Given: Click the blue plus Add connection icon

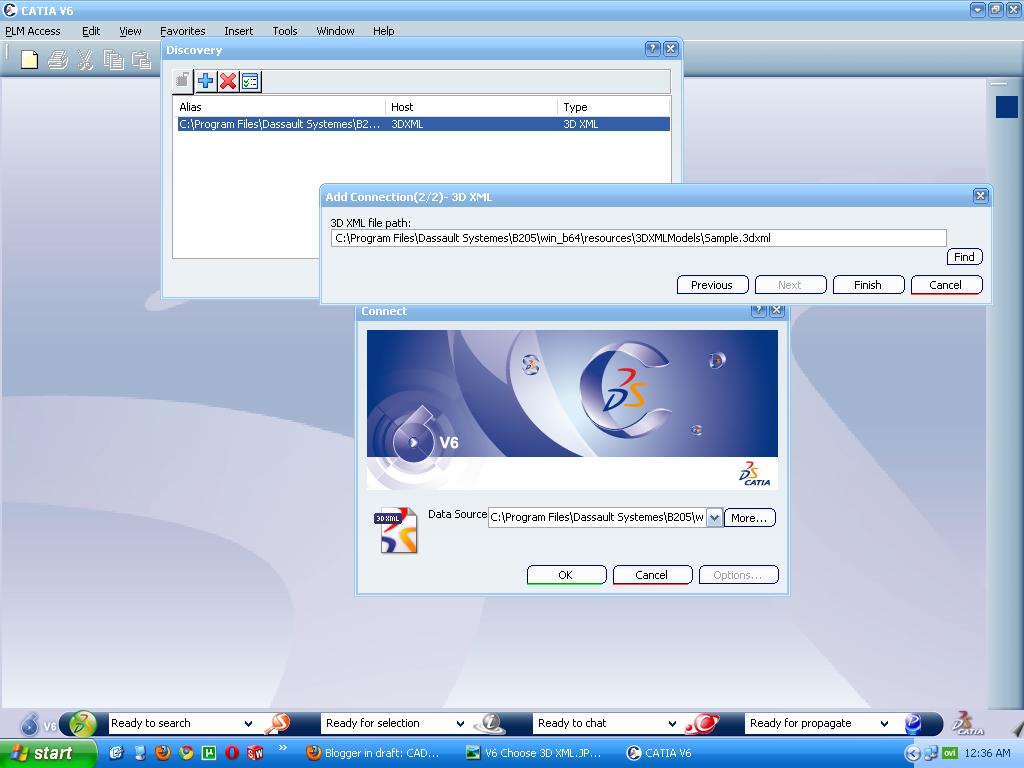Looking at the screenshot, I should [x=205, y=81].
